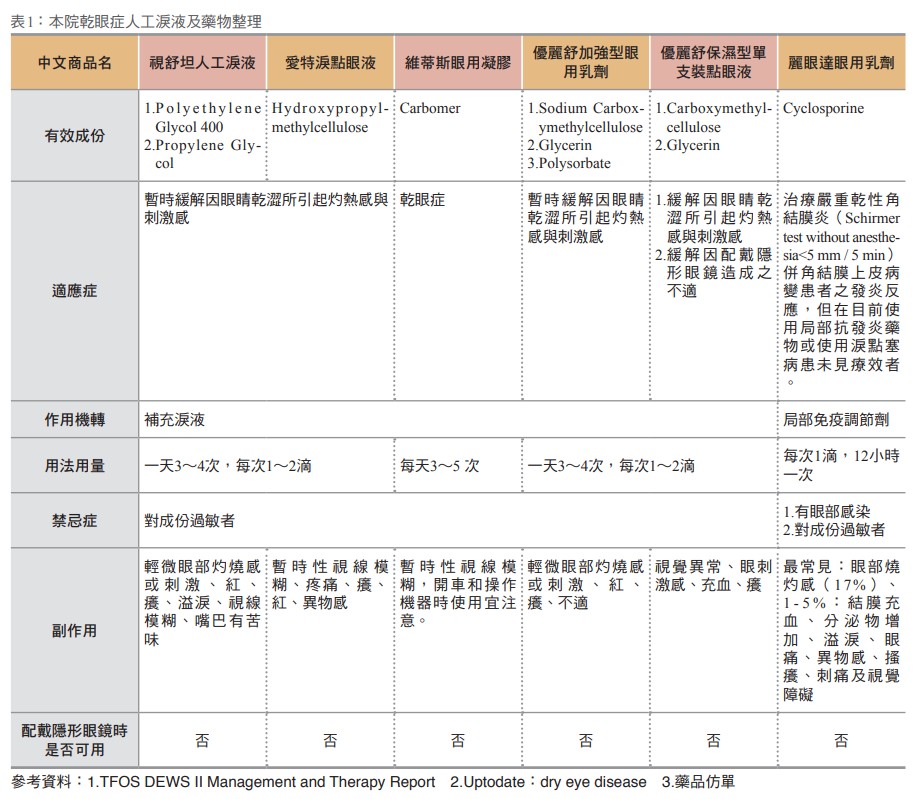The height and width of the screenshot is (799, 916).
Task: Select column header '優麗舒保濕型單支裝點眼液'
Action: coord(713,62)
